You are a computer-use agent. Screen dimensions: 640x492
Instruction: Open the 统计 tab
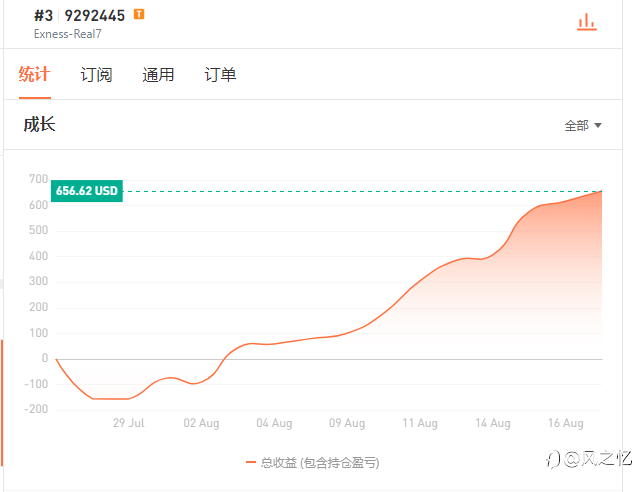point(35,74)
